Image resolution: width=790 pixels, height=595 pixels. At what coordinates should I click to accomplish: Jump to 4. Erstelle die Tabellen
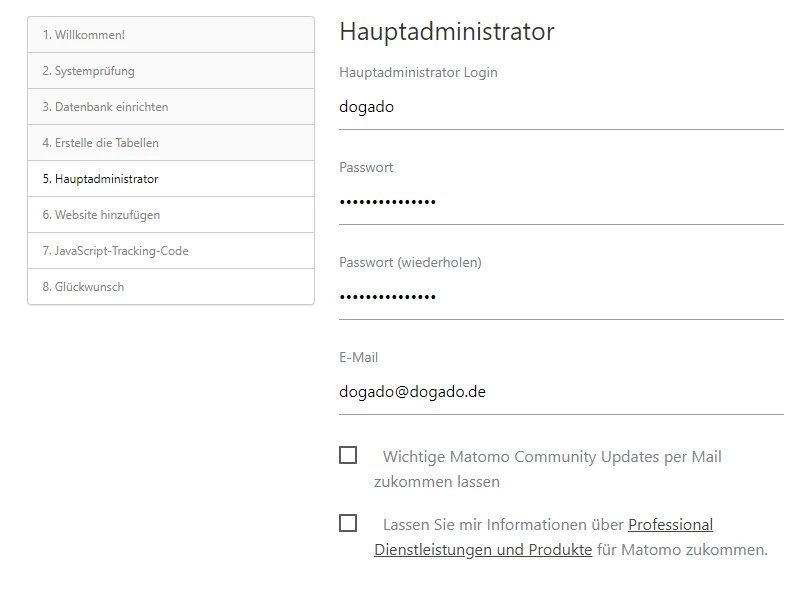coord(100,143)
